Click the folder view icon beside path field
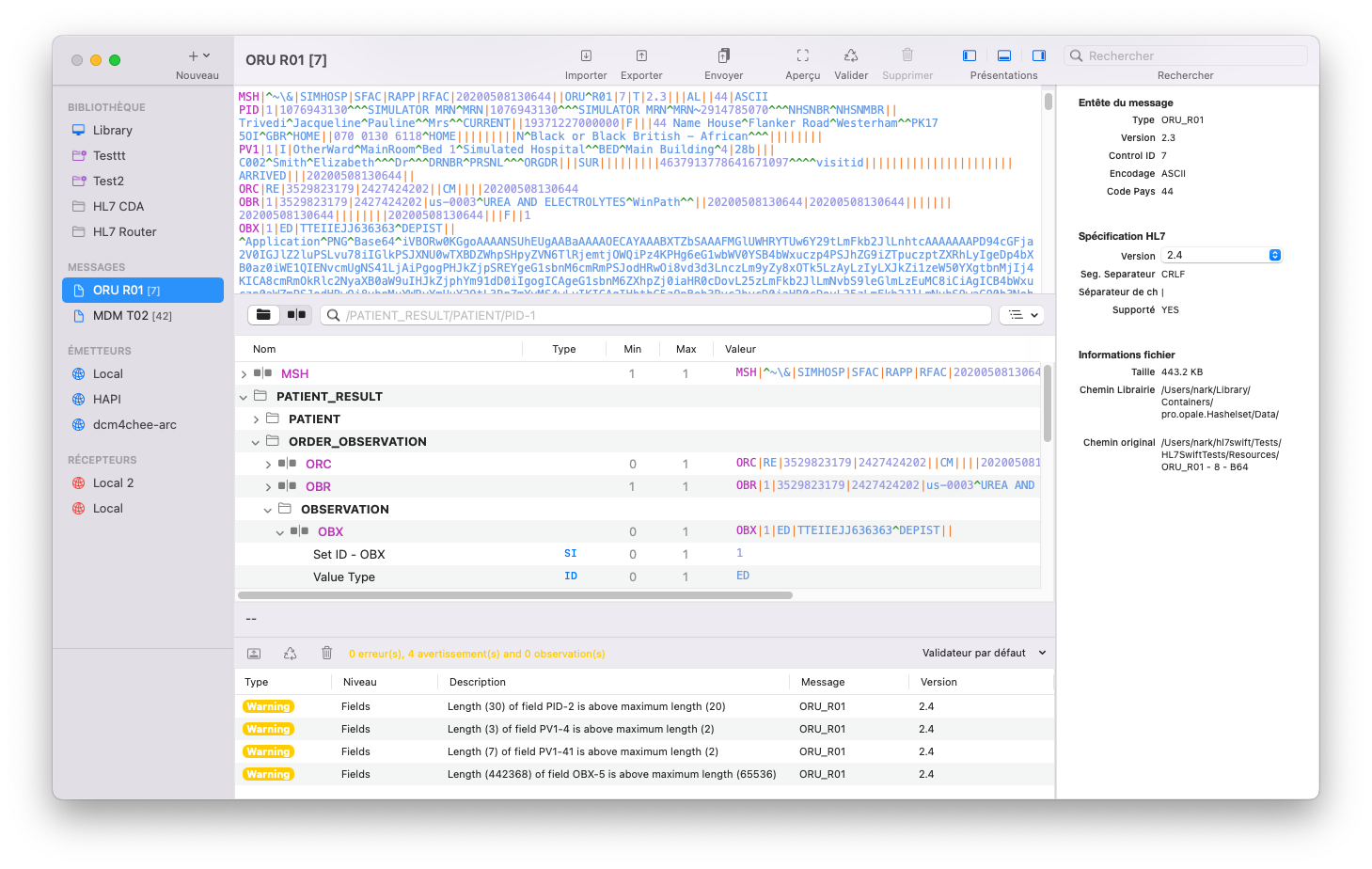Screen dimensions: 1372x869 coord(264,315)
